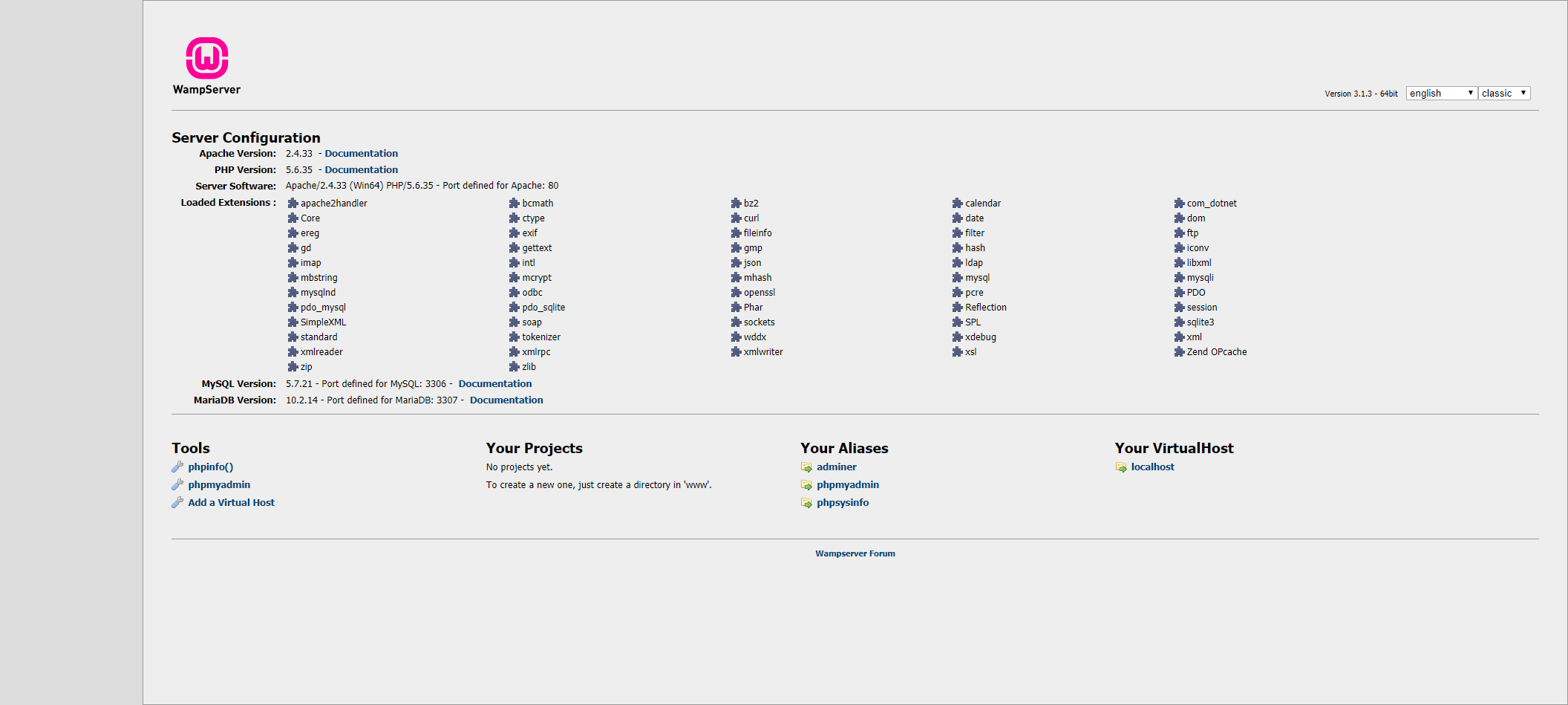Open the Apache Version Documentation link
Viewport: 1568px width, 705px height.
(x=361, y=154)
